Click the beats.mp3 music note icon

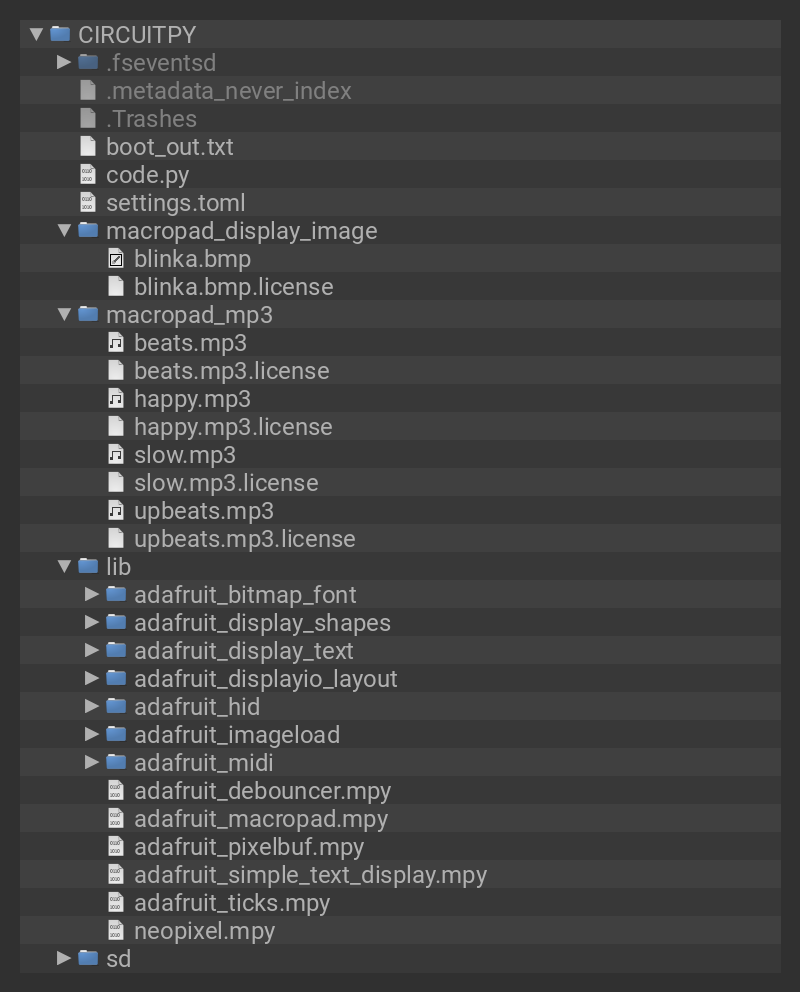(116, 343)
